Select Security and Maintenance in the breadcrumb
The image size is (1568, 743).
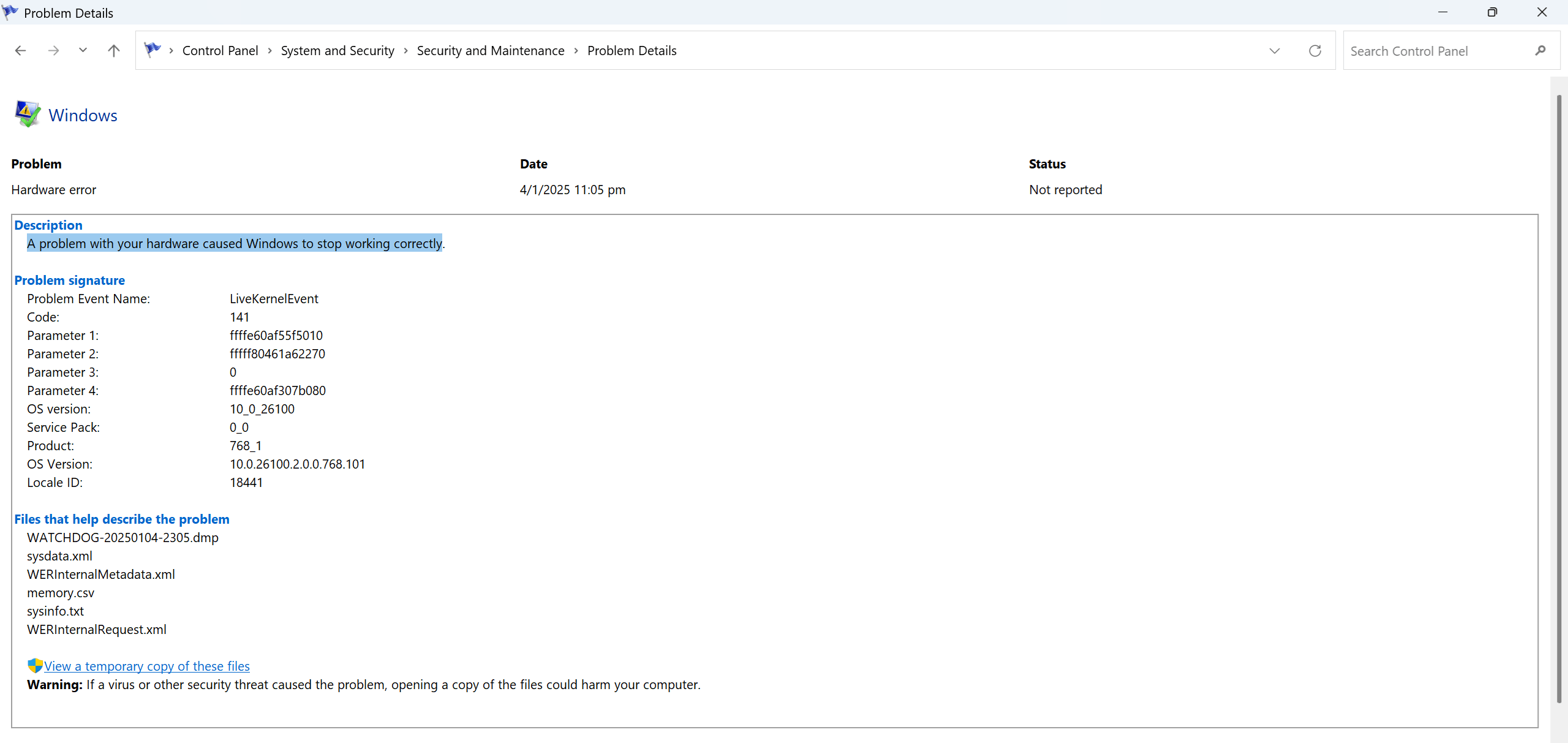click(491, 50)
